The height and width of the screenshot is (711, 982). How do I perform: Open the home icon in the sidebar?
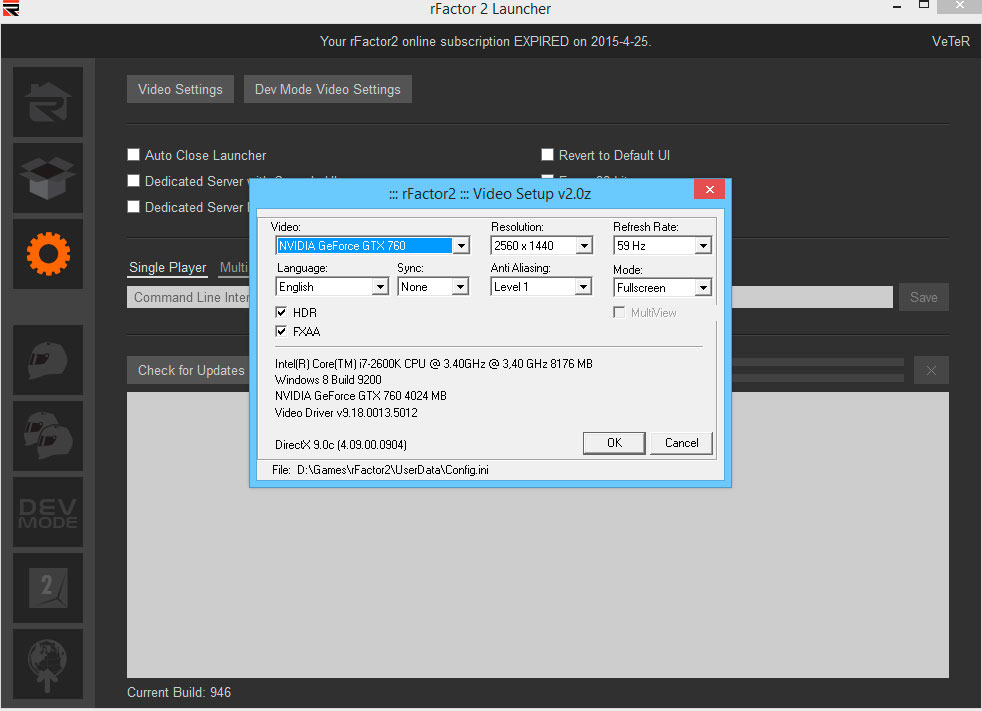pyautogui.click(x=48, y=102)
